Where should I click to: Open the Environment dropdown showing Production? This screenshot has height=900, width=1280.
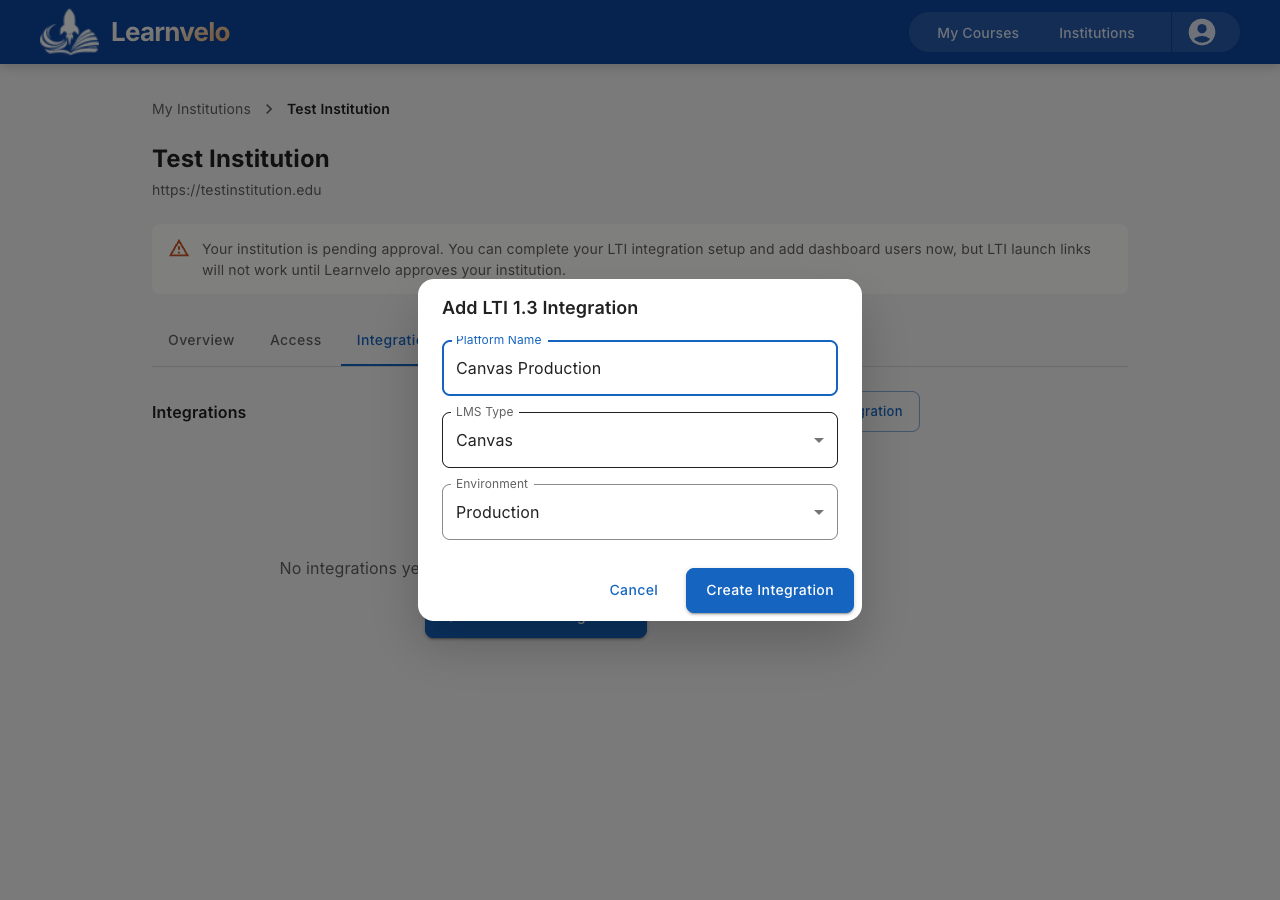640,511
